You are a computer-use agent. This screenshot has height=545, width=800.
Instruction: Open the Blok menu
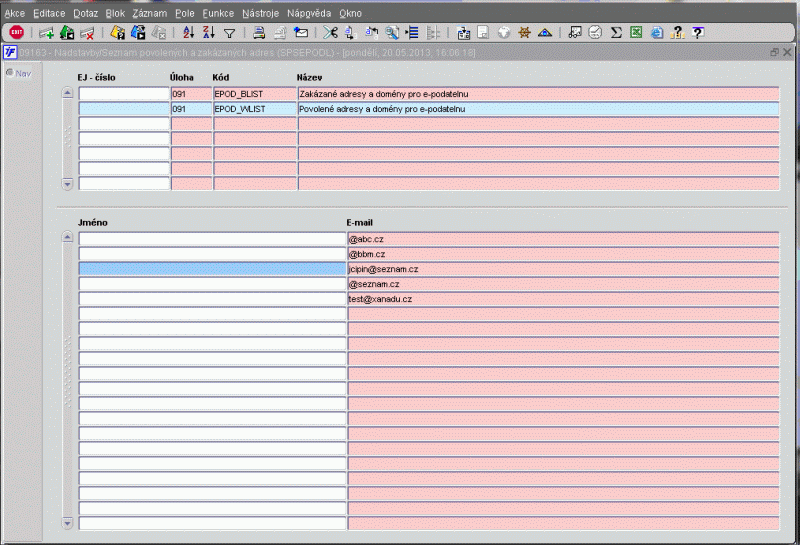(115, 13)
